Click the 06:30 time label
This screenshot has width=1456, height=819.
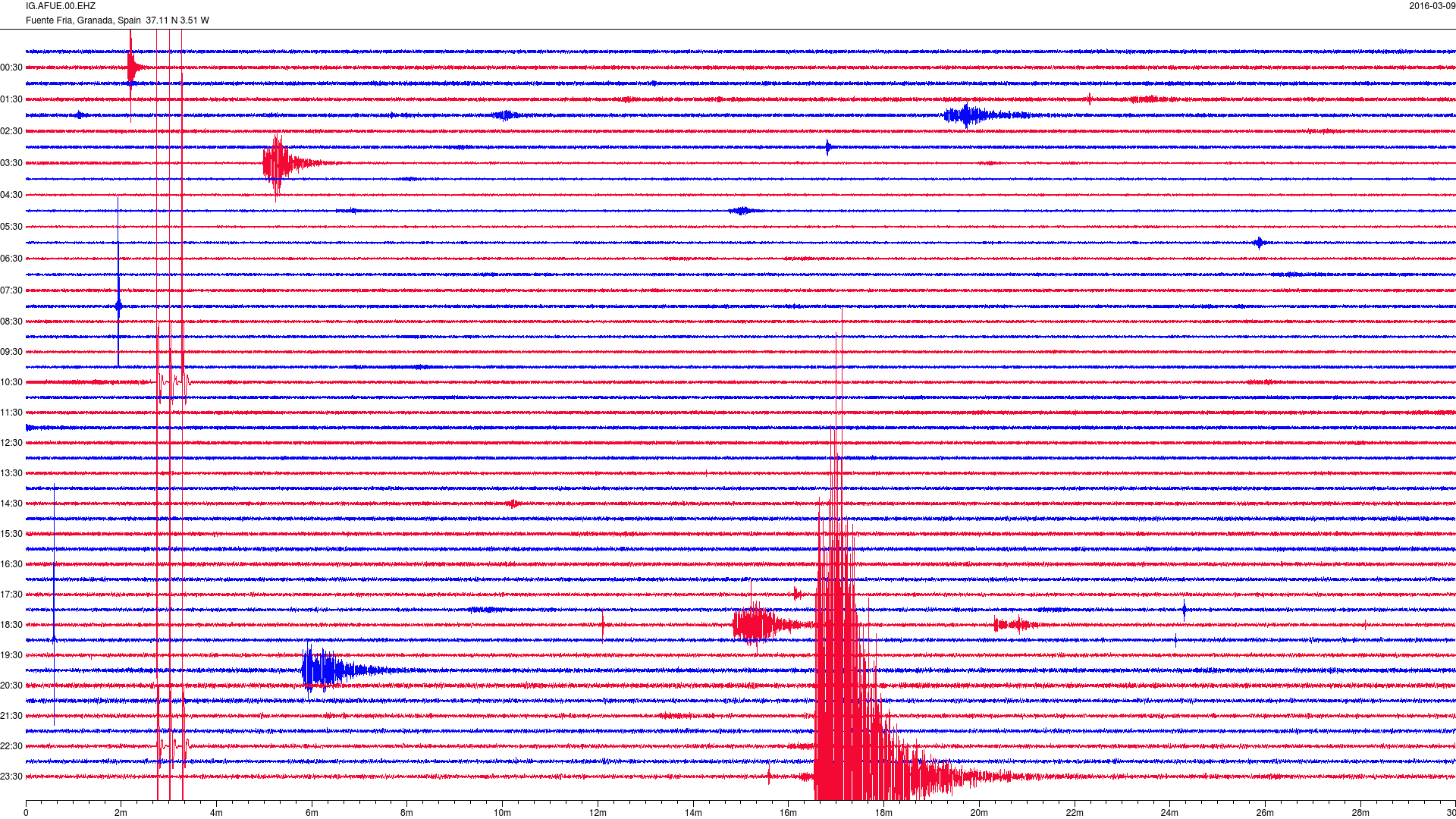[11, 259]
